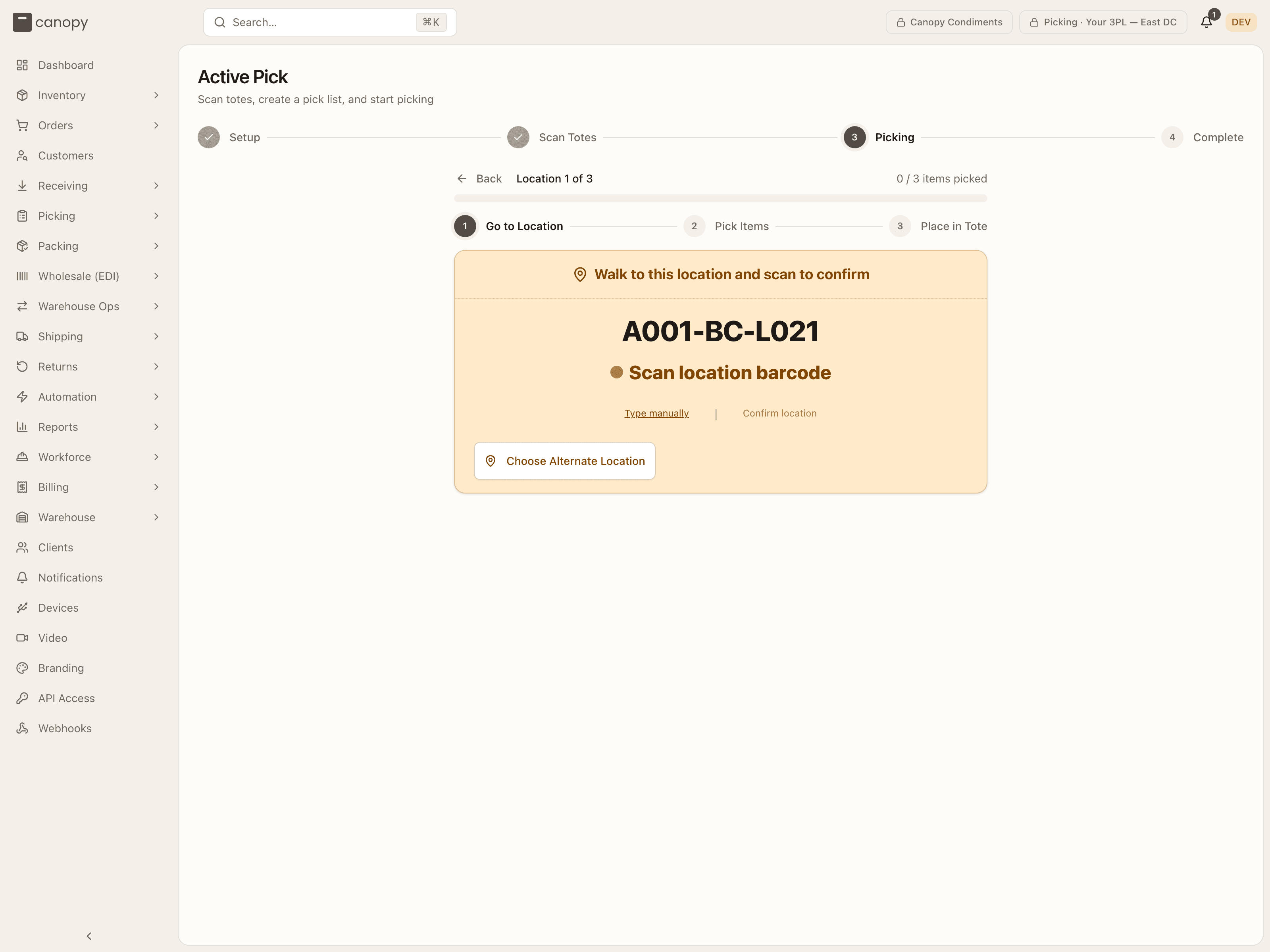Screen dimensions: 1270x952
Task: Open the Clients menu item
Action: pos(89,547)
